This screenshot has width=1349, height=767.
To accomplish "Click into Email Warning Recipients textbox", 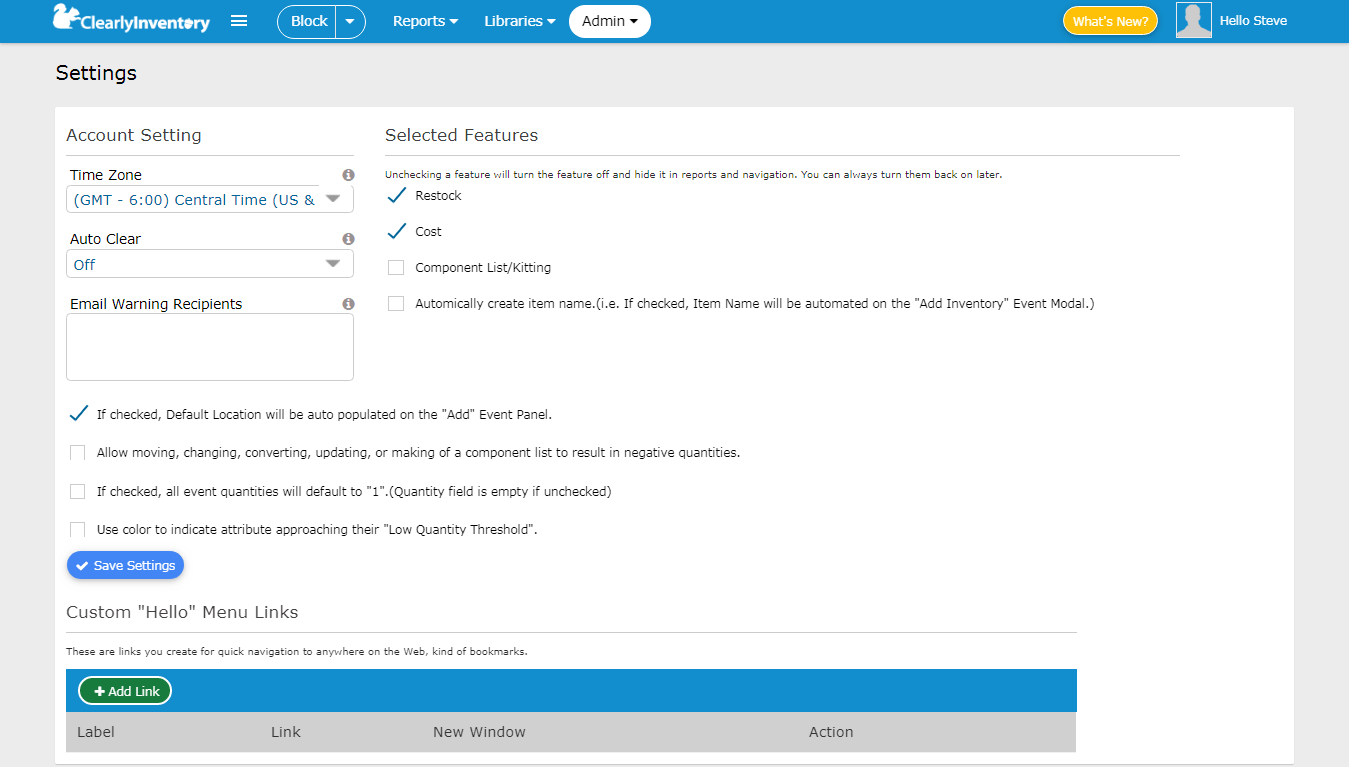I will coord(210,347).
